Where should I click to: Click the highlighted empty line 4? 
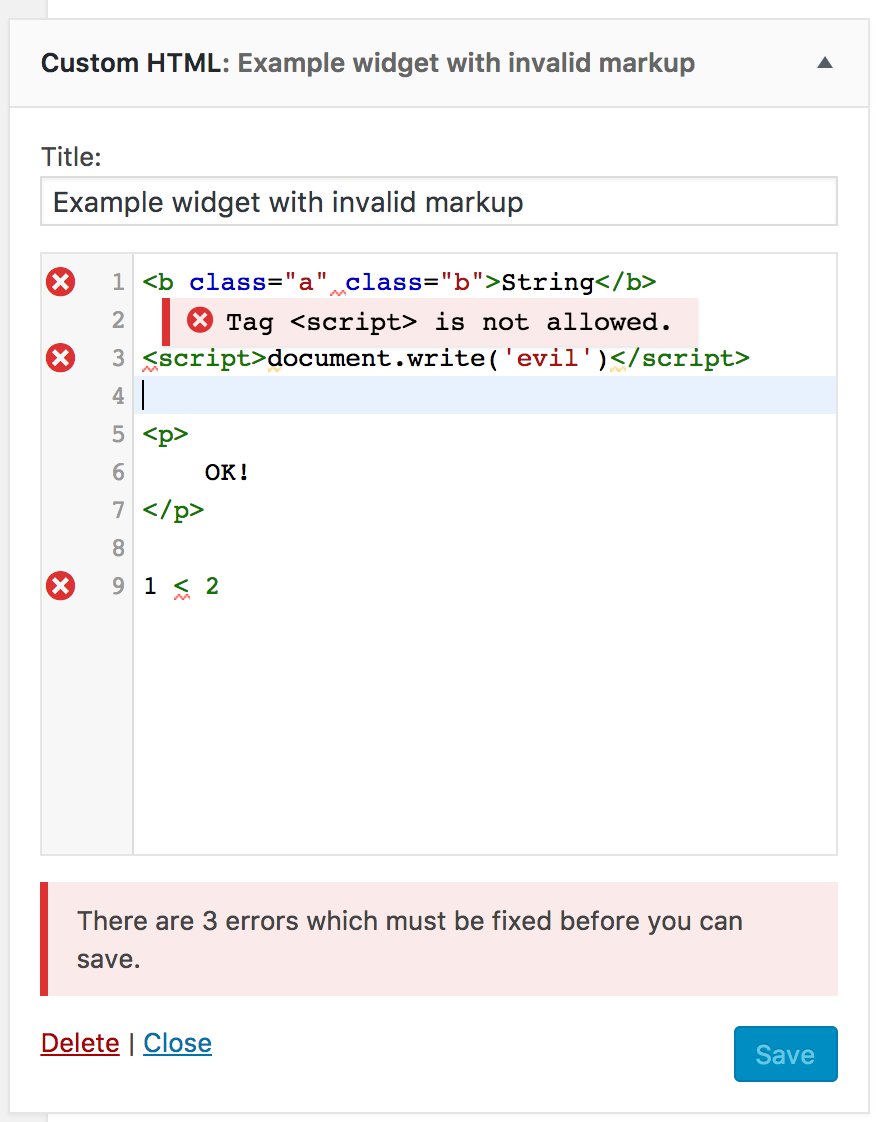[x=485, y=395]
